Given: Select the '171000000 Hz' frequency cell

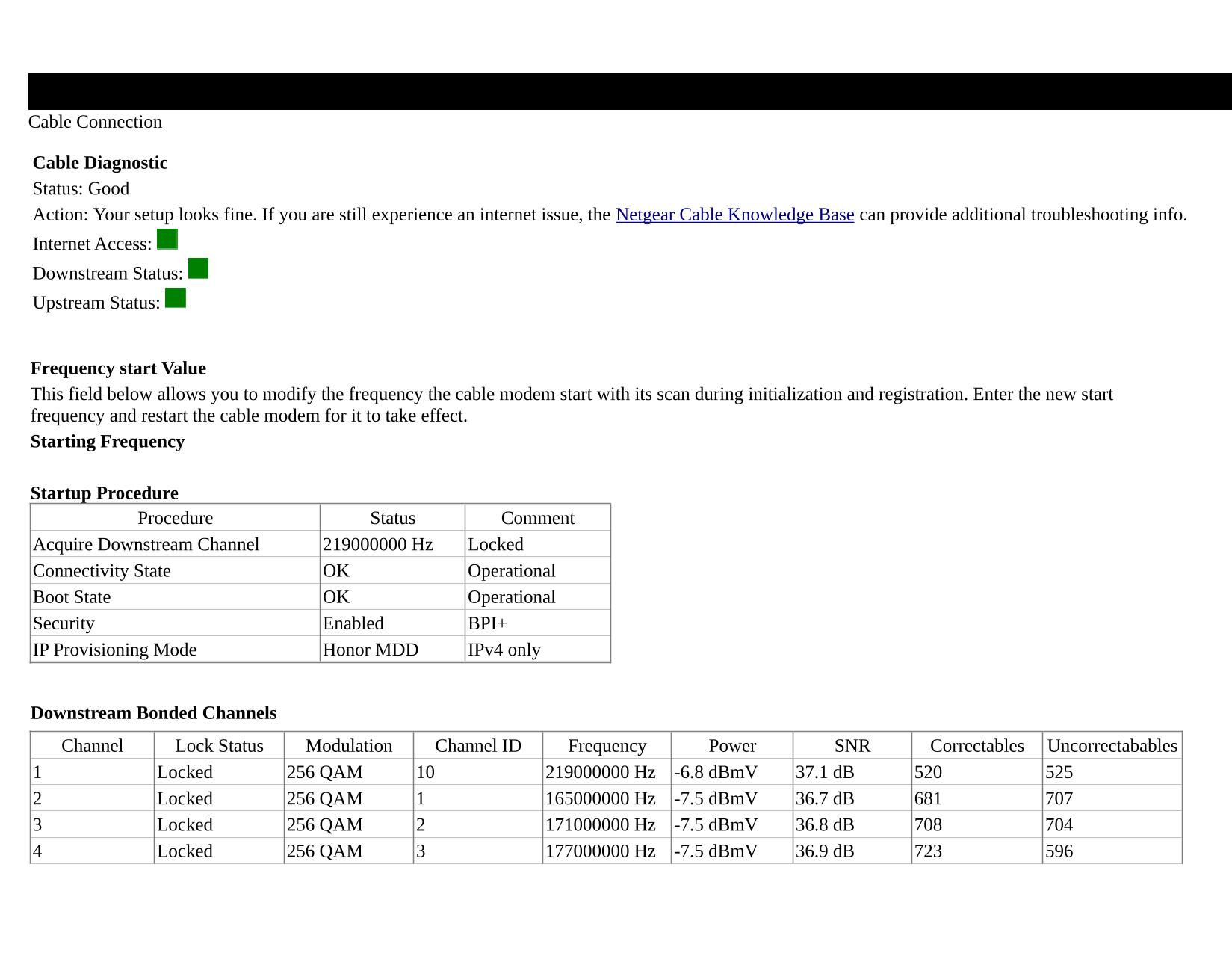Looking at the screenshot, I should (607, 824).
